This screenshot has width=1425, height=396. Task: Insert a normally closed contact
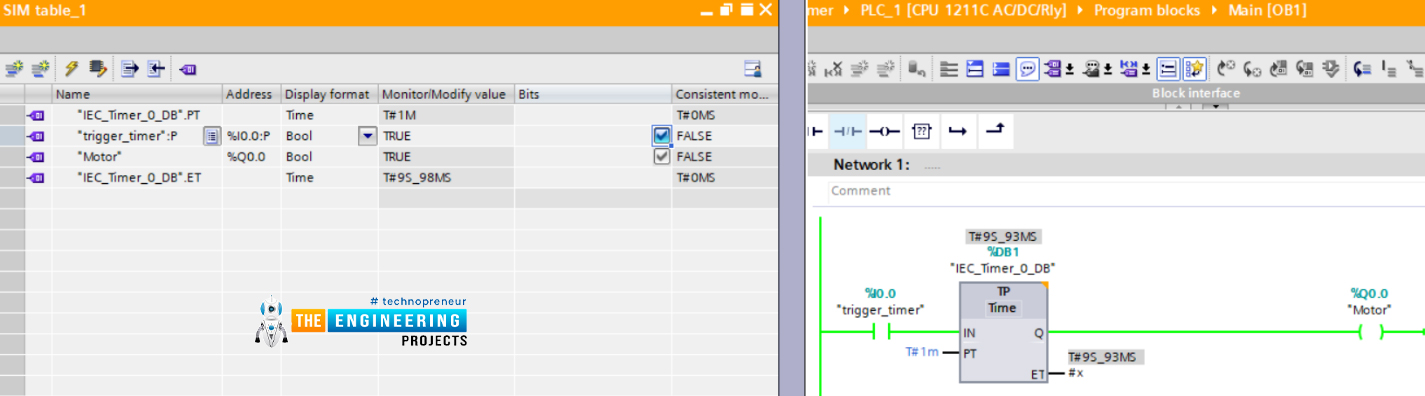tap(848, 131)
